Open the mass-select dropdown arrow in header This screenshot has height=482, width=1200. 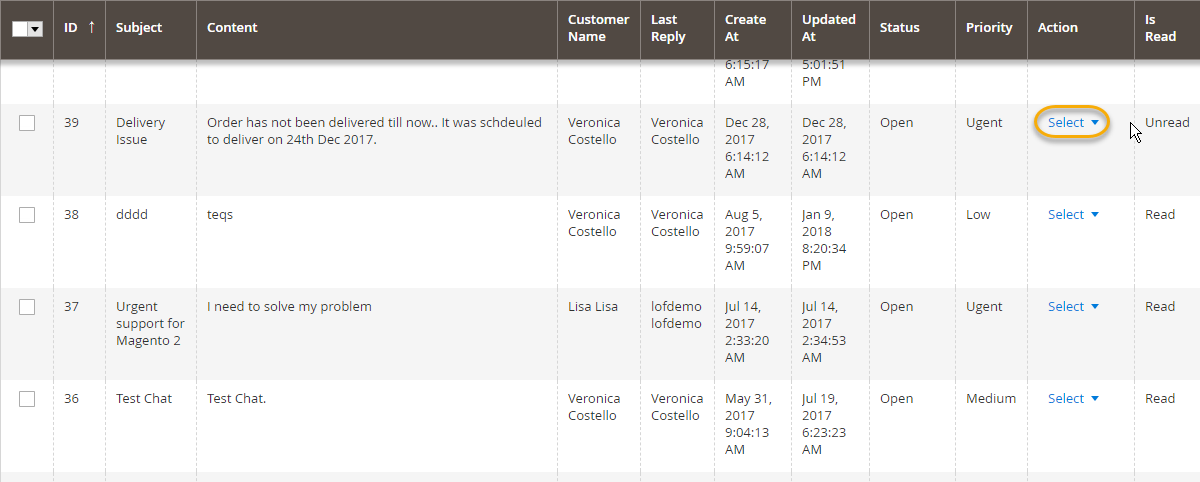click(x=36, y=29)
